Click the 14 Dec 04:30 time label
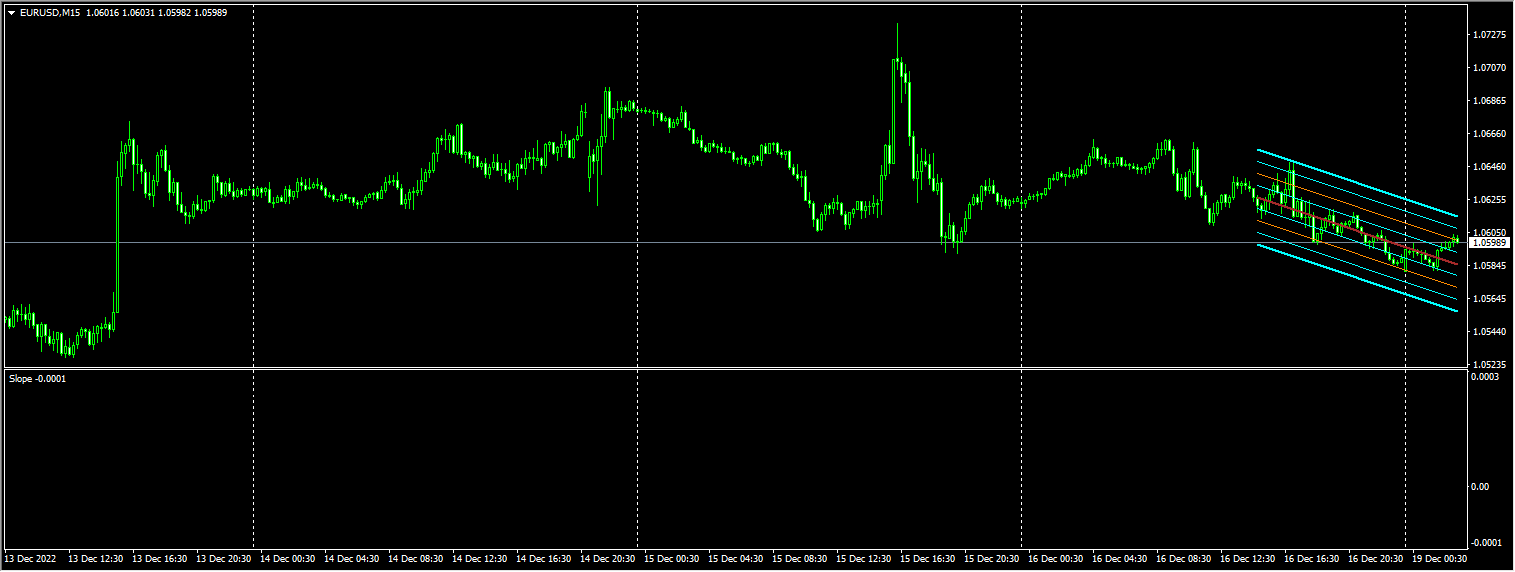This screenshot has height=572, width=1515. tap(352, 559)
